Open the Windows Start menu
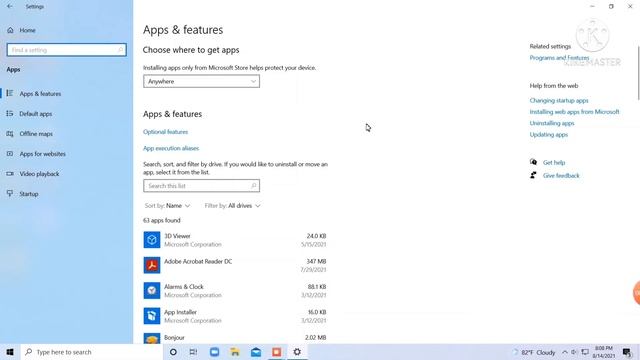The image size is (640, 360). click(x=10, y=352)
